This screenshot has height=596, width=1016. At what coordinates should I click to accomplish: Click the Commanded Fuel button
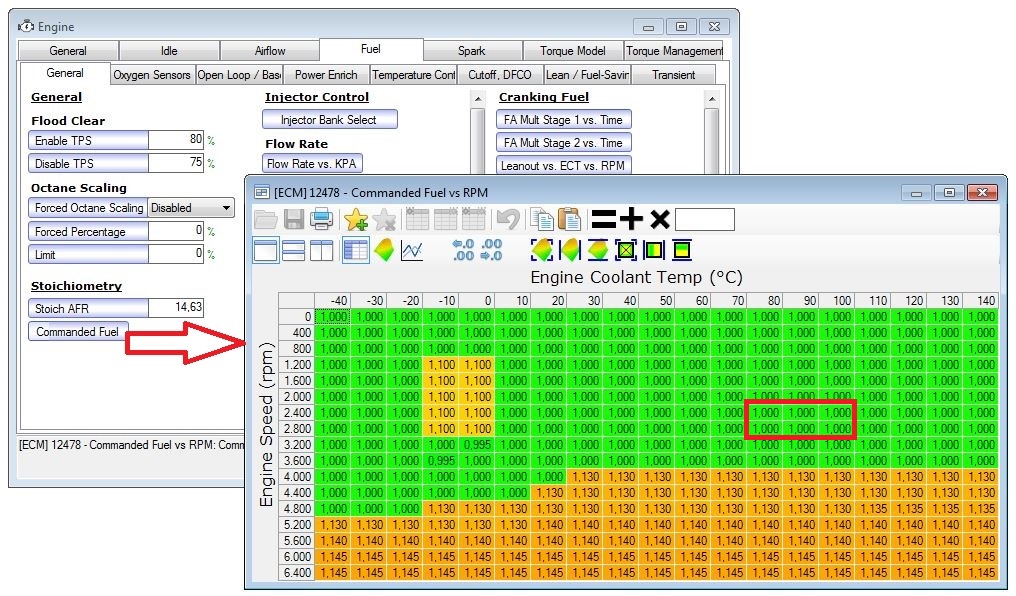point(77,332)
